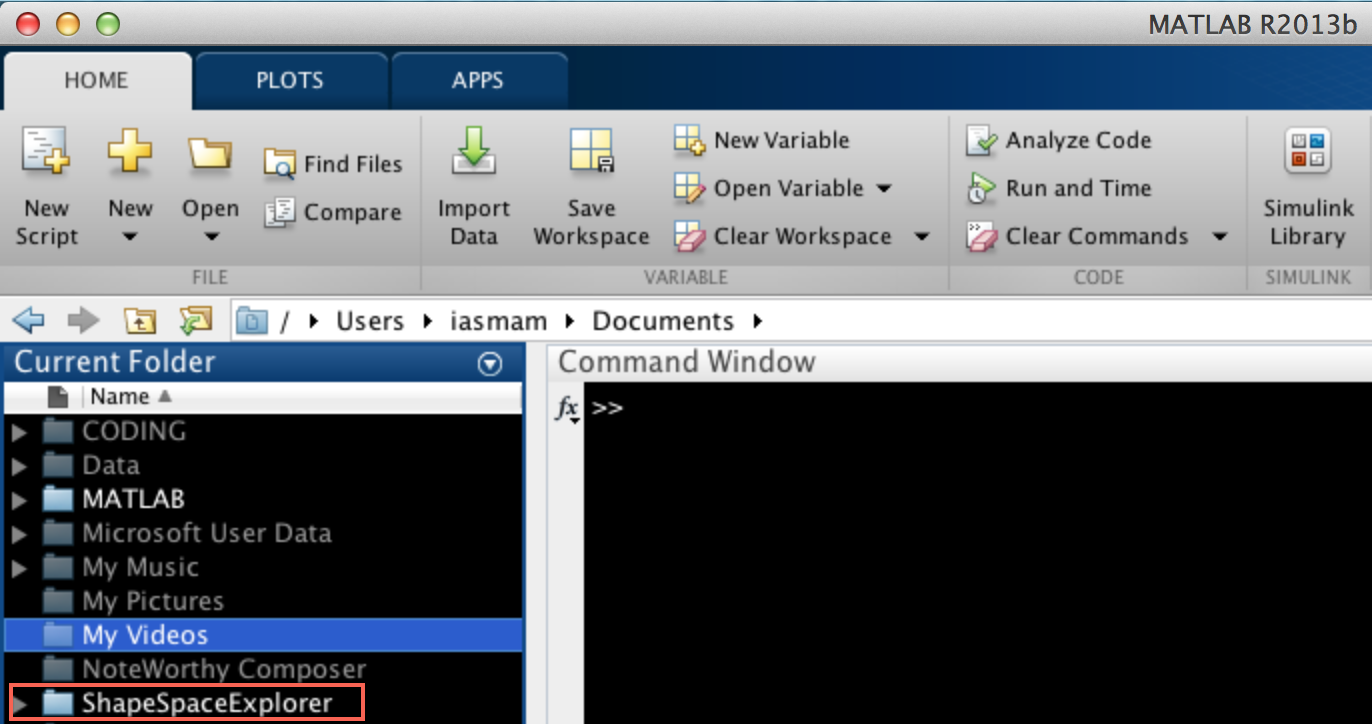This screenshot has height=724, width=1372.
Task: Switch to the APPS tab
Action: click(478, 81)
